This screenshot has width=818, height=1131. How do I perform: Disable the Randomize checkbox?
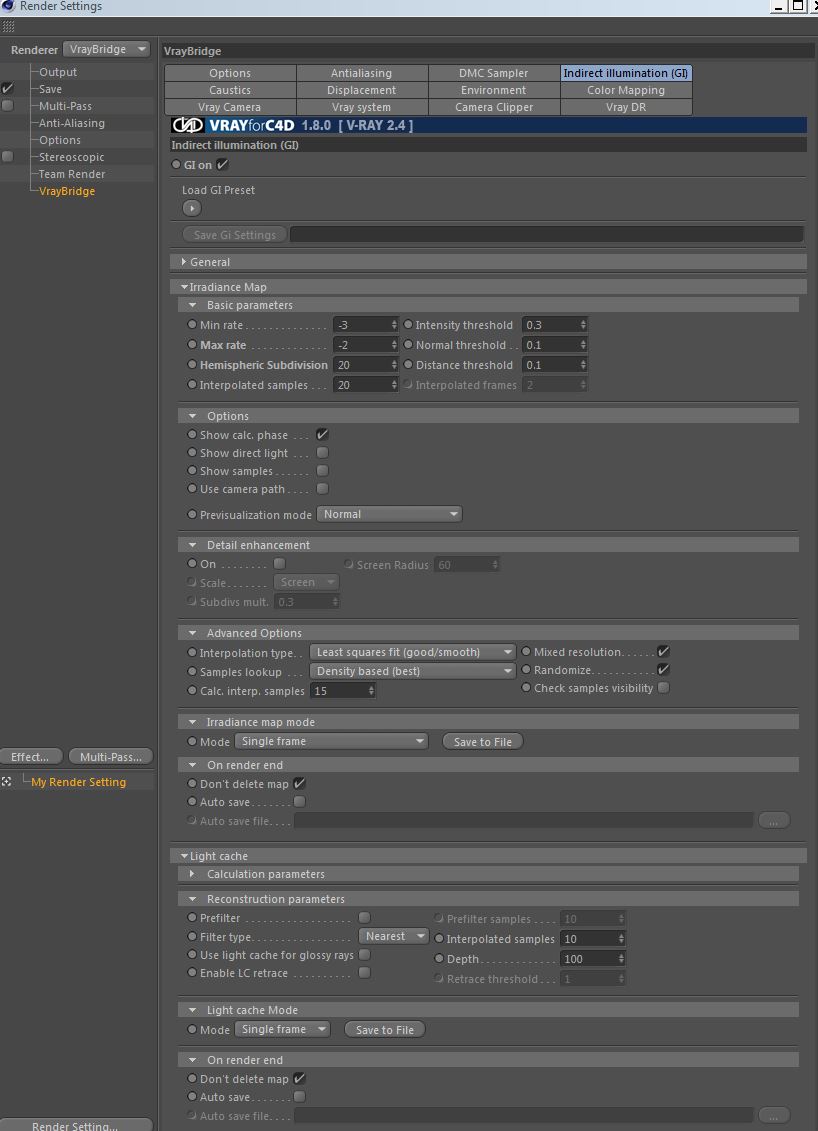coord(664,670)
